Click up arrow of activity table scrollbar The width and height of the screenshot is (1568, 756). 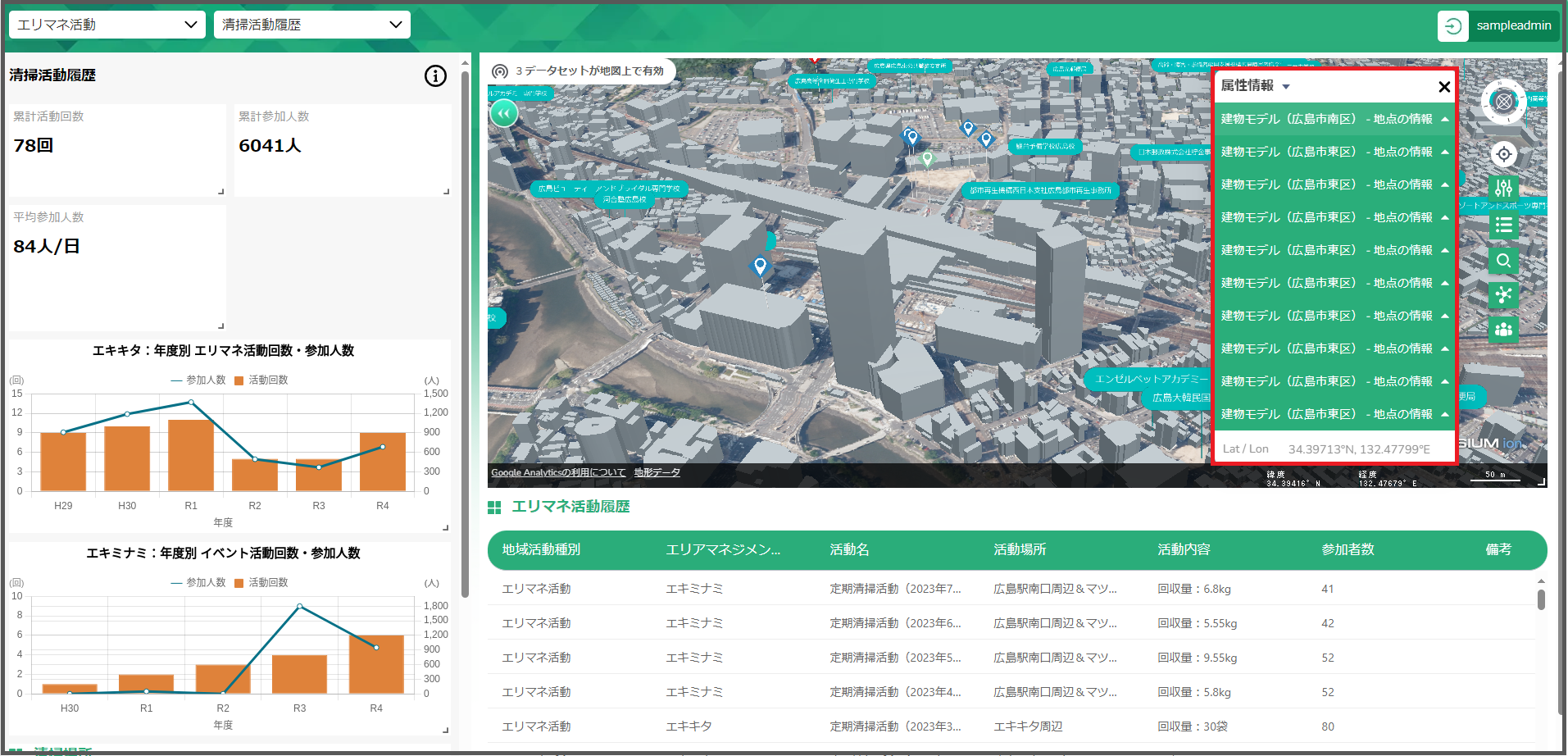[1541, 581]
